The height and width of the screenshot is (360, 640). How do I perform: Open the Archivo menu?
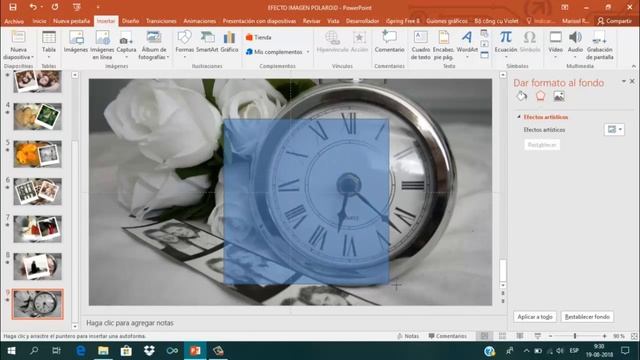[14, 21]
